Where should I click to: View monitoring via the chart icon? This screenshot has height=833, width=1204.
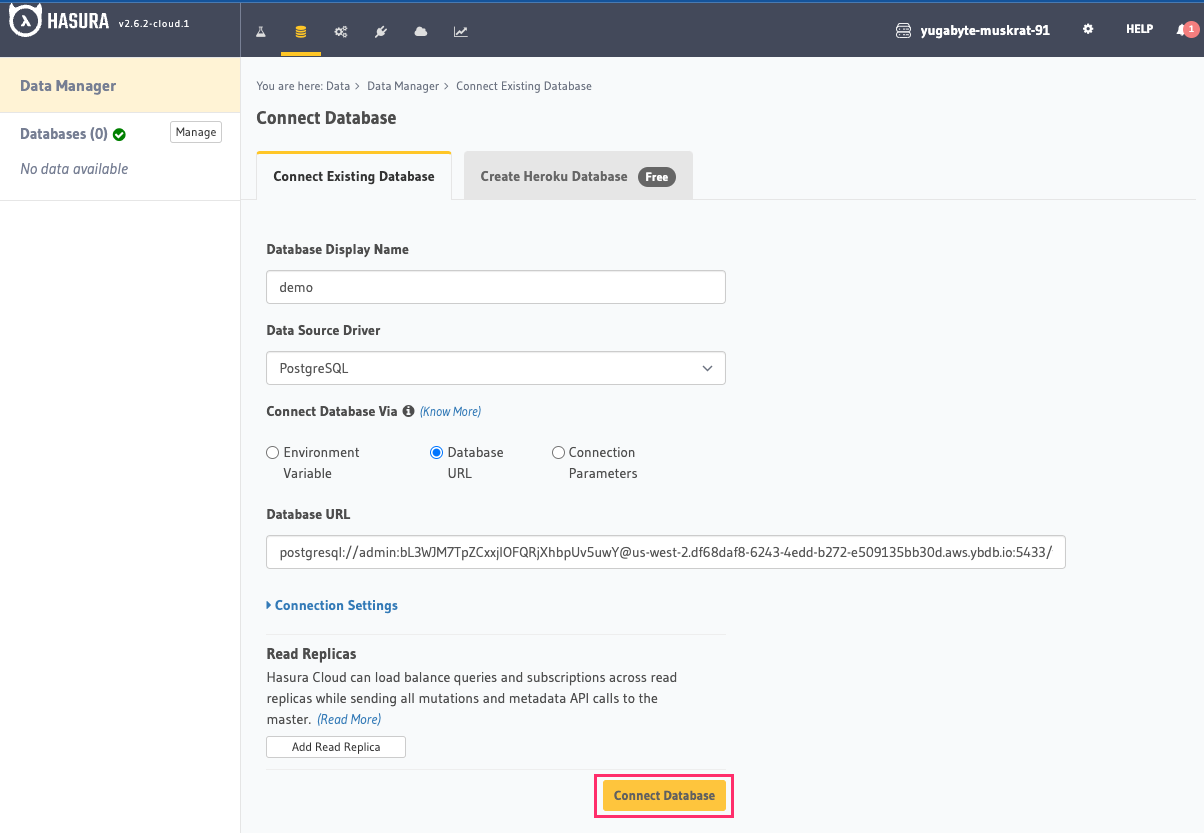[460, 31]
